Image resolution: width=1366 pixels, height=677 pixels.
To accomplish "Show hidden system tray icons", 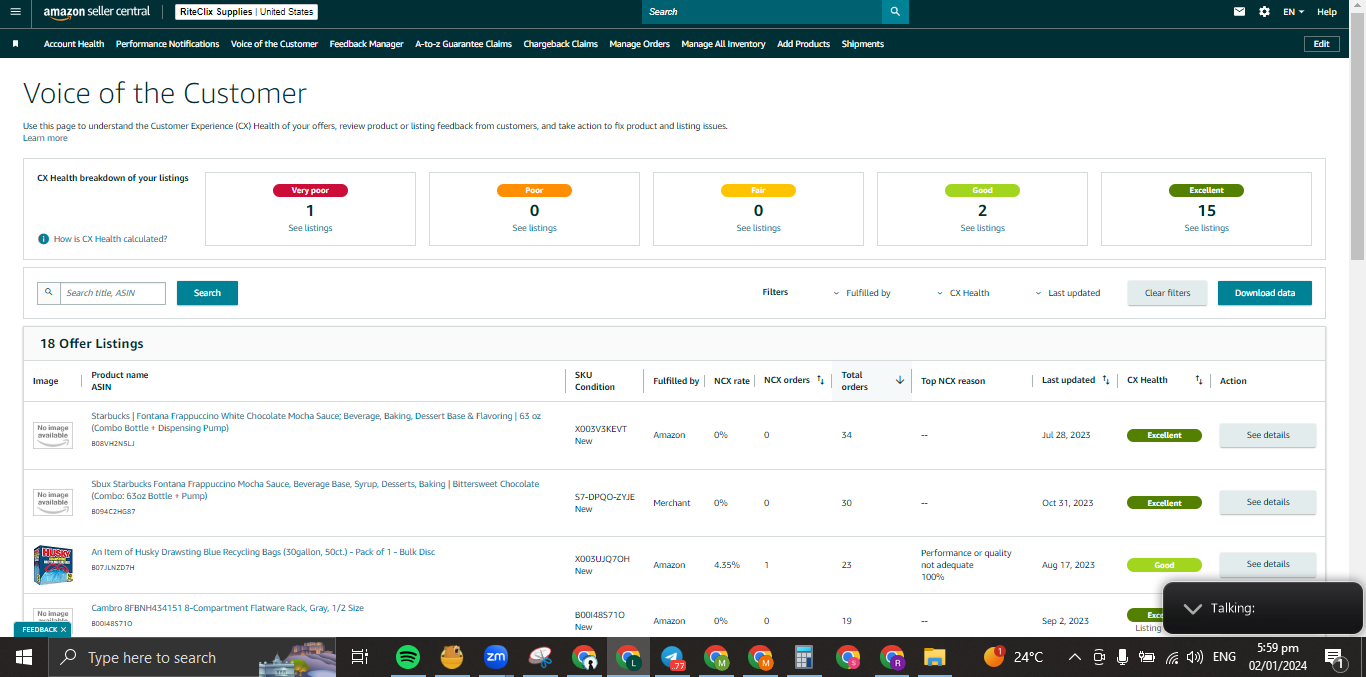I will point(1074,657).
